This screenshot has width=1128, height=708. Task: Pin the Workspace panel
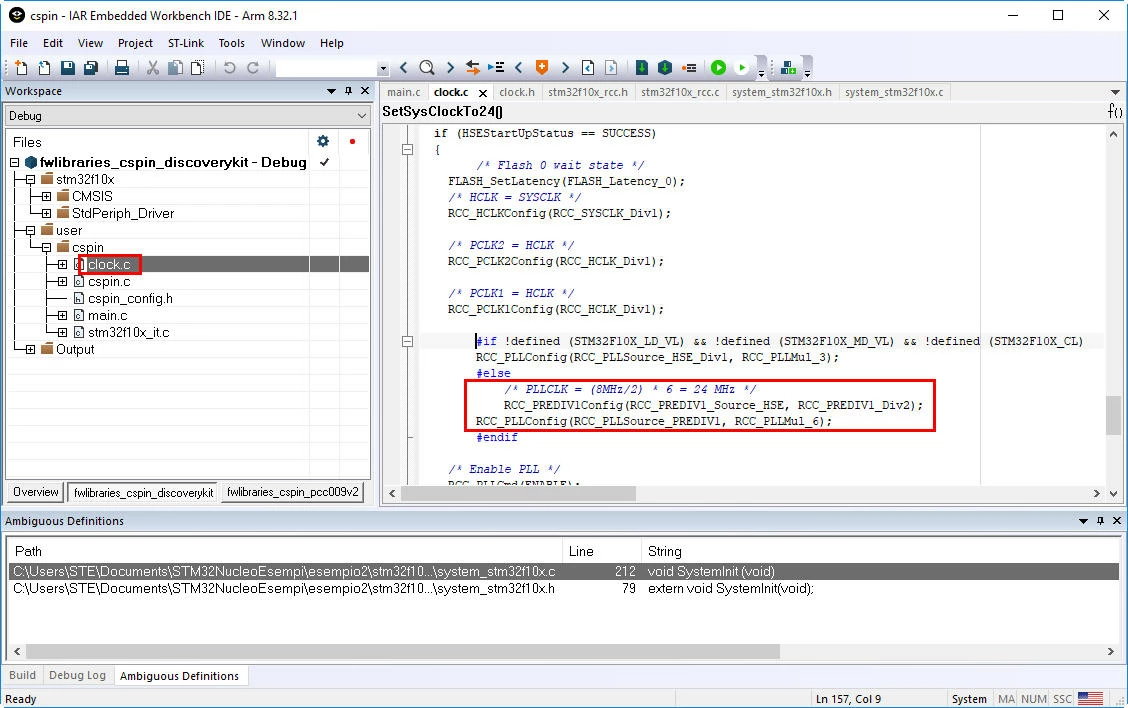pos(348,91)
